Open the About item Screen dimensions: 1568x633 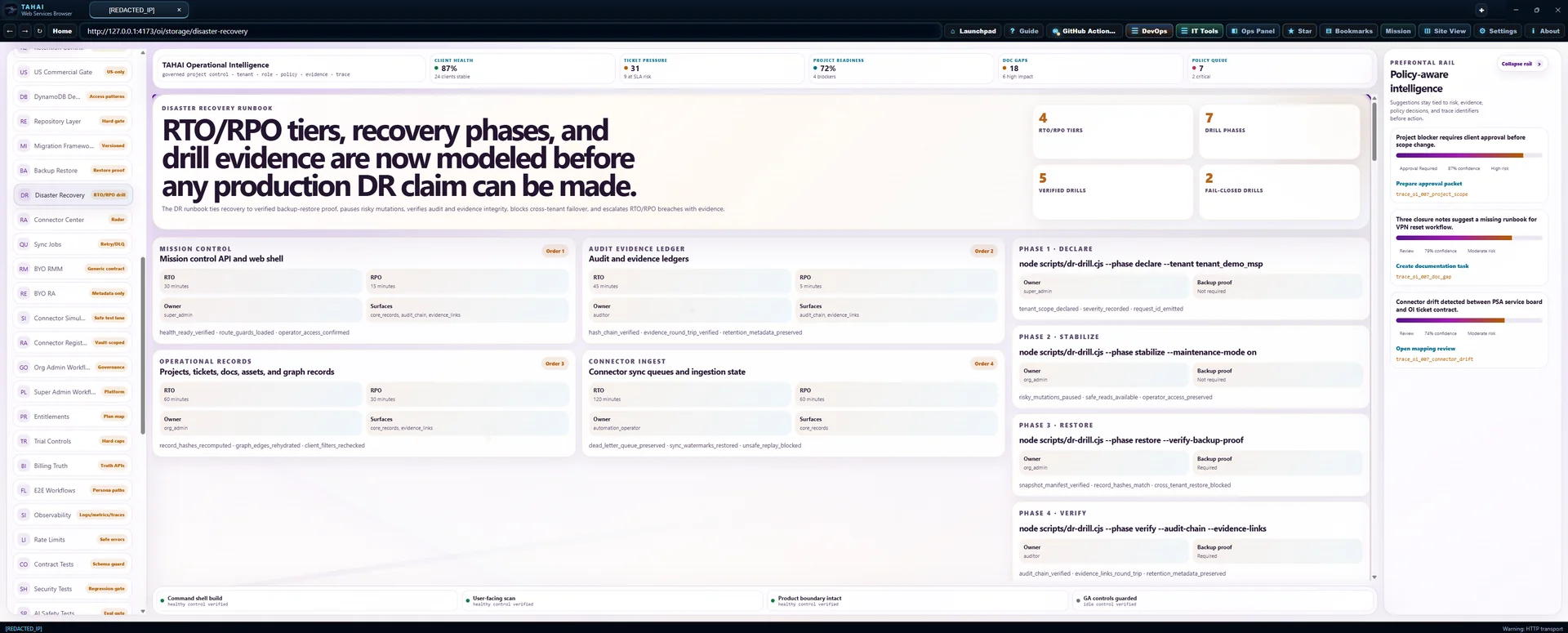coord(1544,31)
